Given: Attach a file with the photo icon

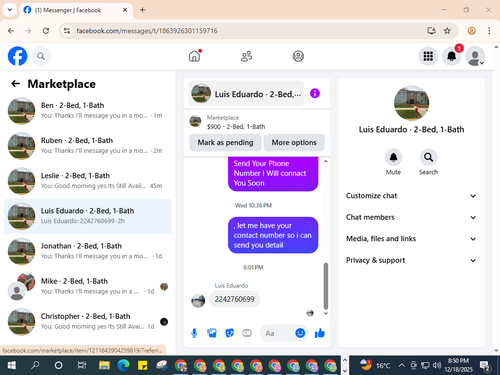Looking at the screenshot, I should [212, 333].
